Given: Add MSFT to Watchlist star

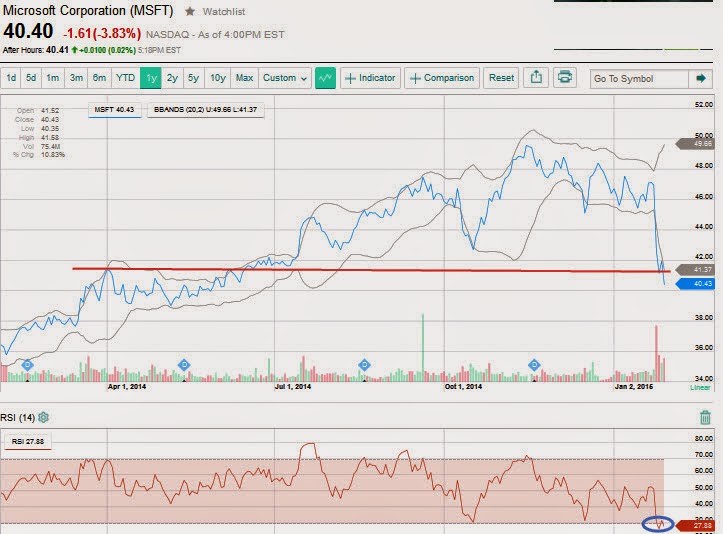Looking at the screenshot, I should tap(190, 12).
